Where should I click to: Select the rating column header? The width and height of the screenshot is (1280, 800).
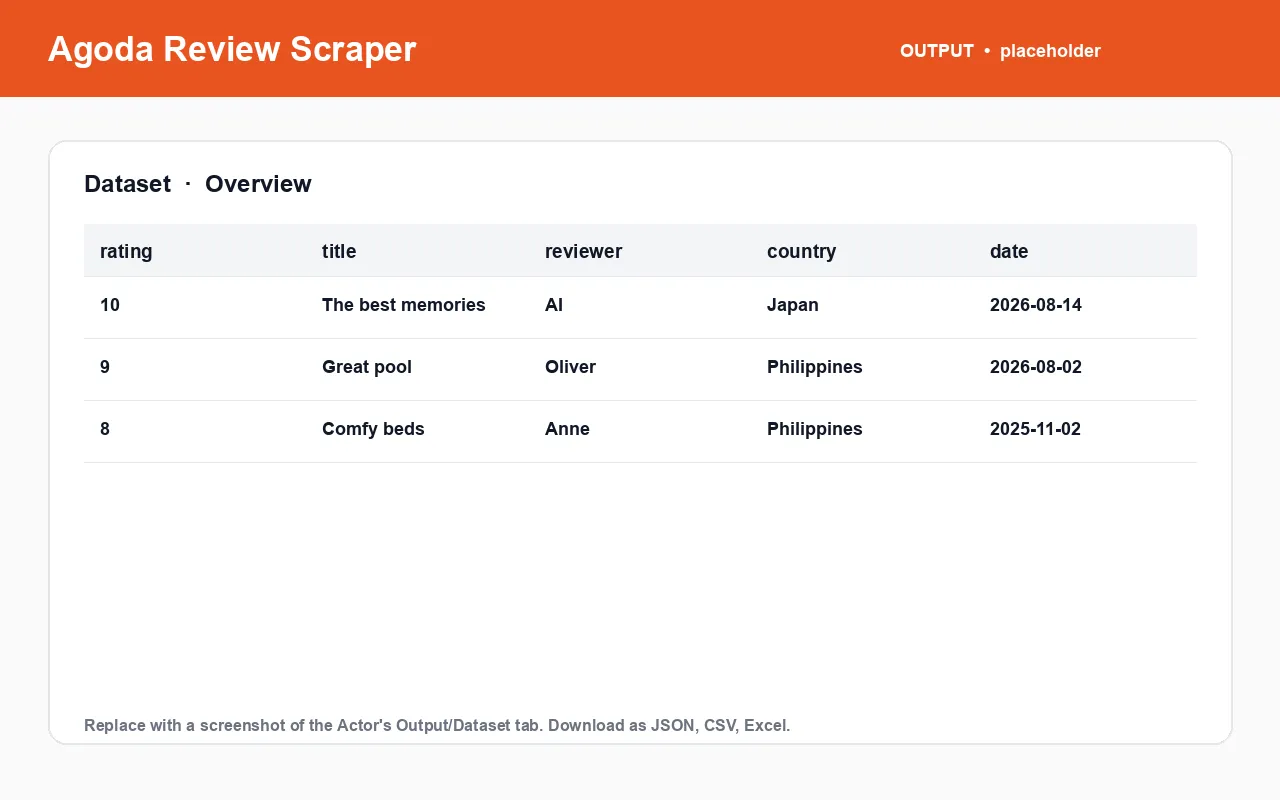click(126, 251)
